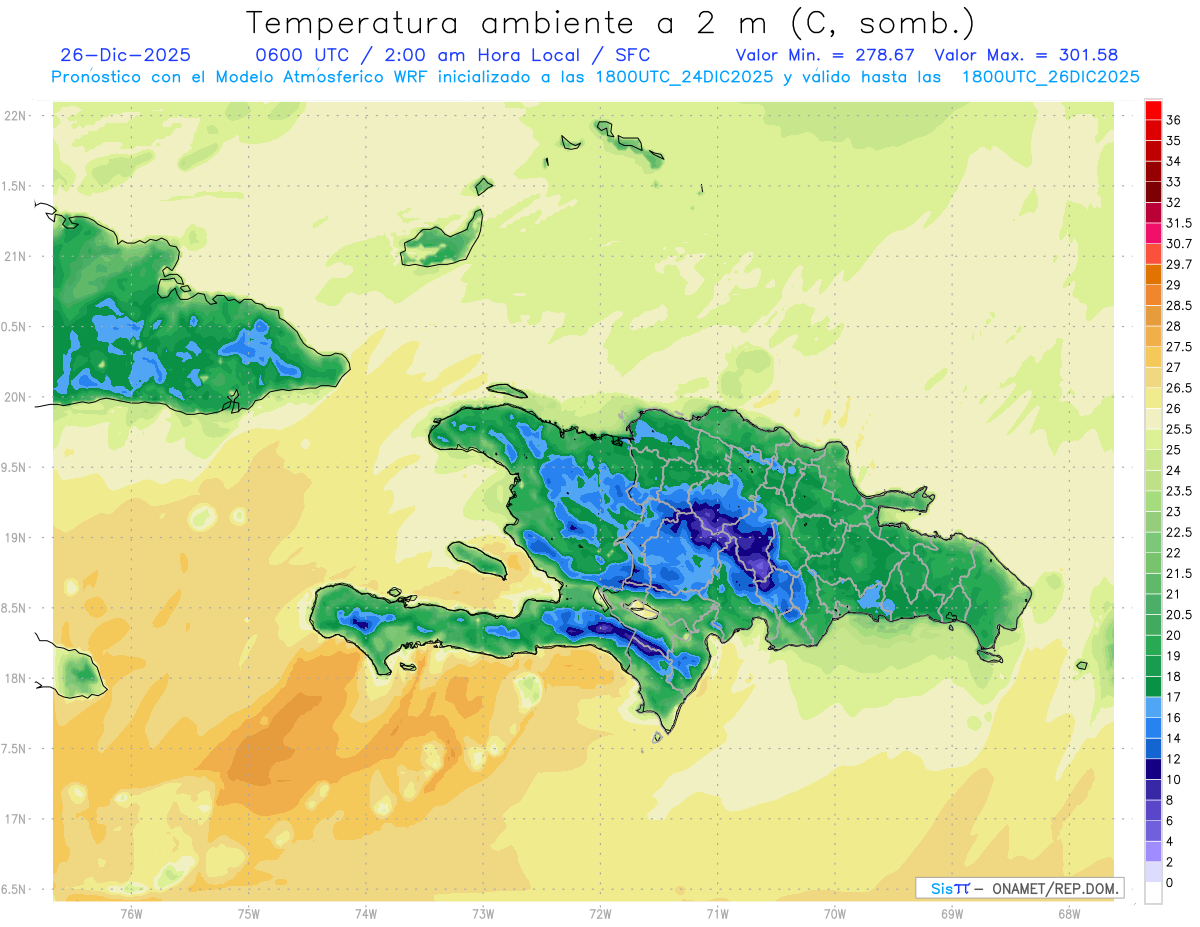
Task: Click 'Valor Max. = 301.58'
Action: click(1026, 55)
